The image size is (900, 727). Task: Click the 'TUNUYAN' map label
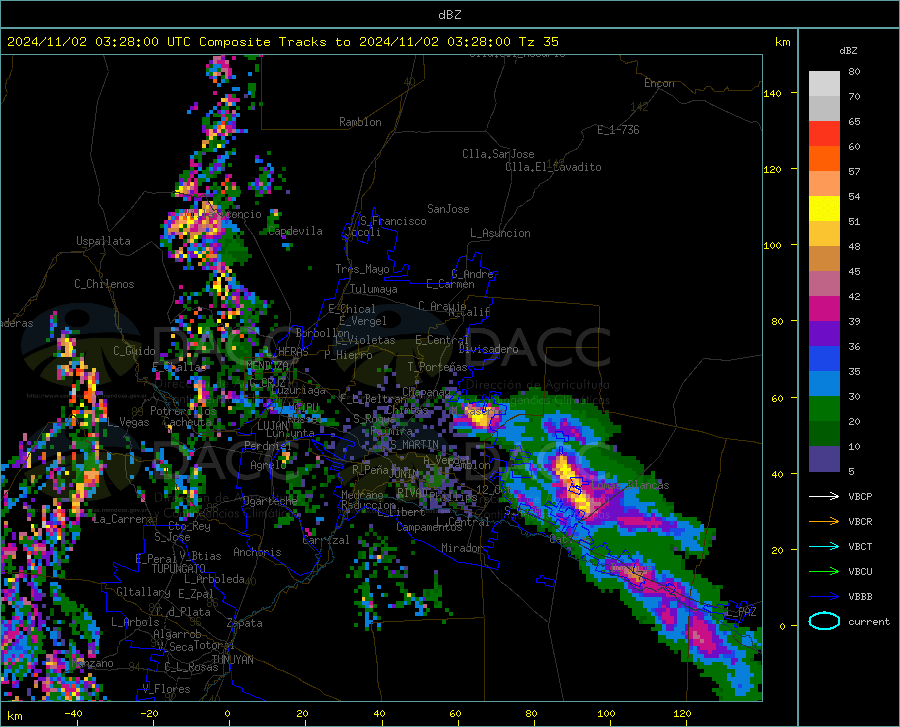[232, 660]
